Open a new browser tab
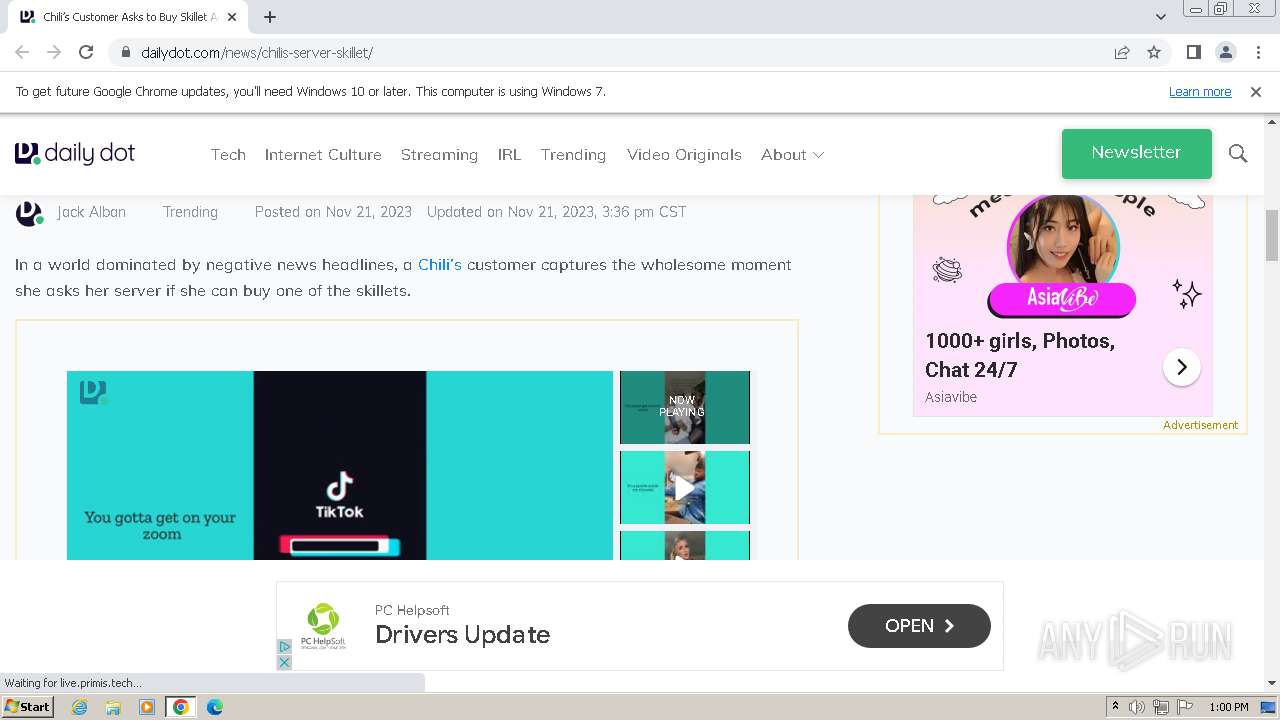1280x720 pixels. tap(270, 17)
